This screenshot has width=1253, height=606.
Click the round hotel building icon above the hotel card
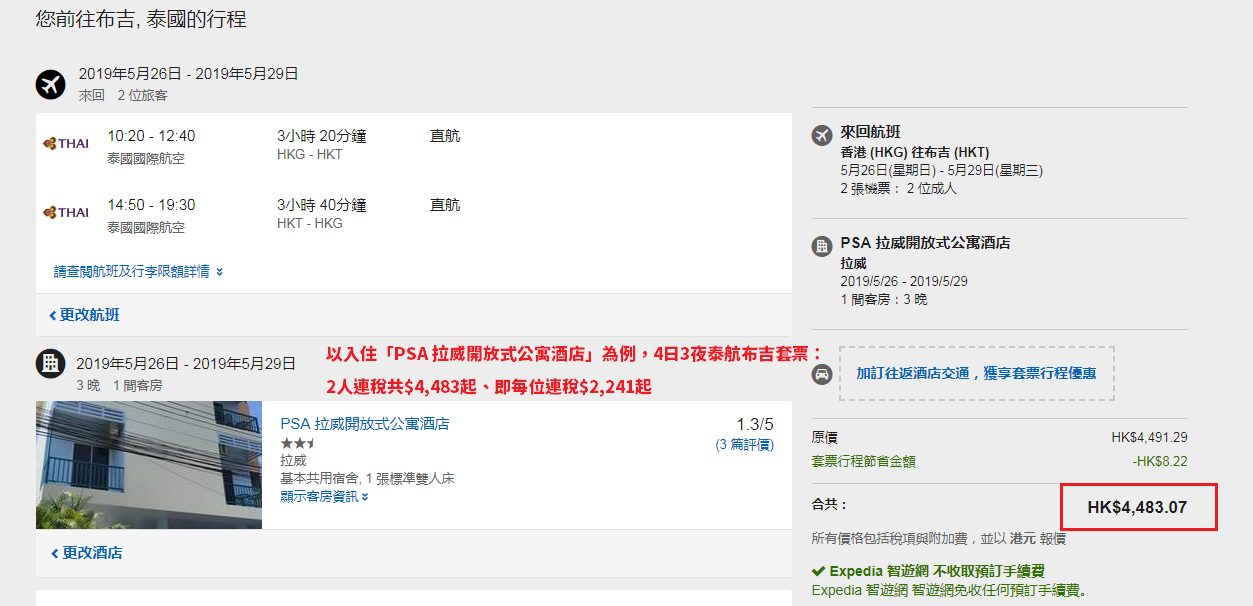[x=50, y=364]
